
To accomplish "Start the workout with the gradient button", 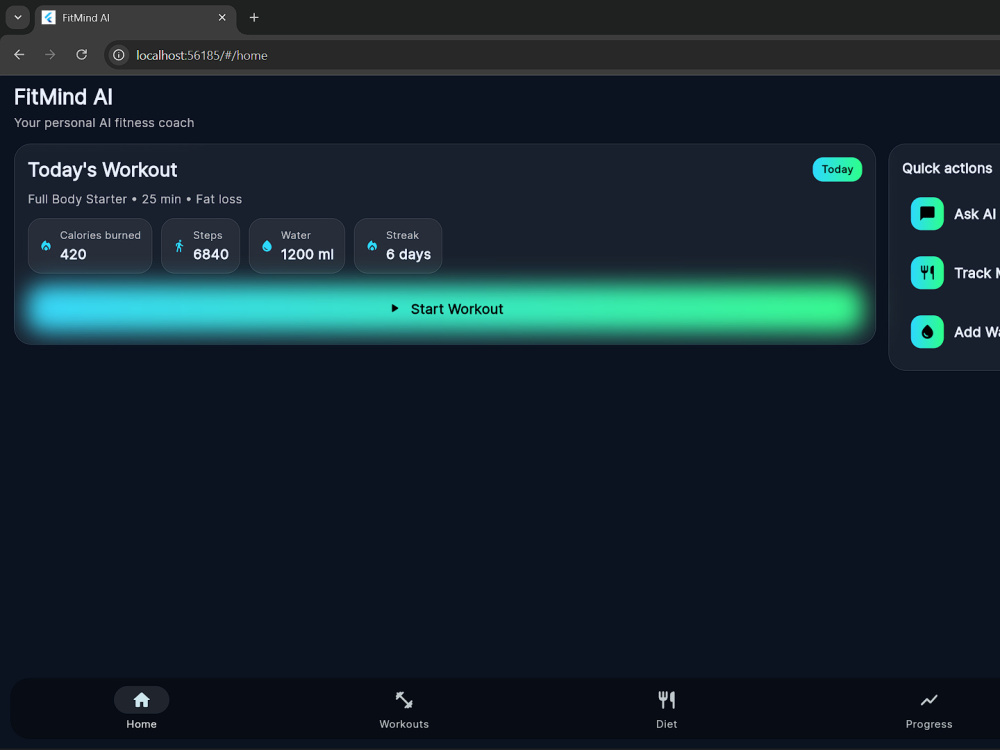I will [445, 309].
